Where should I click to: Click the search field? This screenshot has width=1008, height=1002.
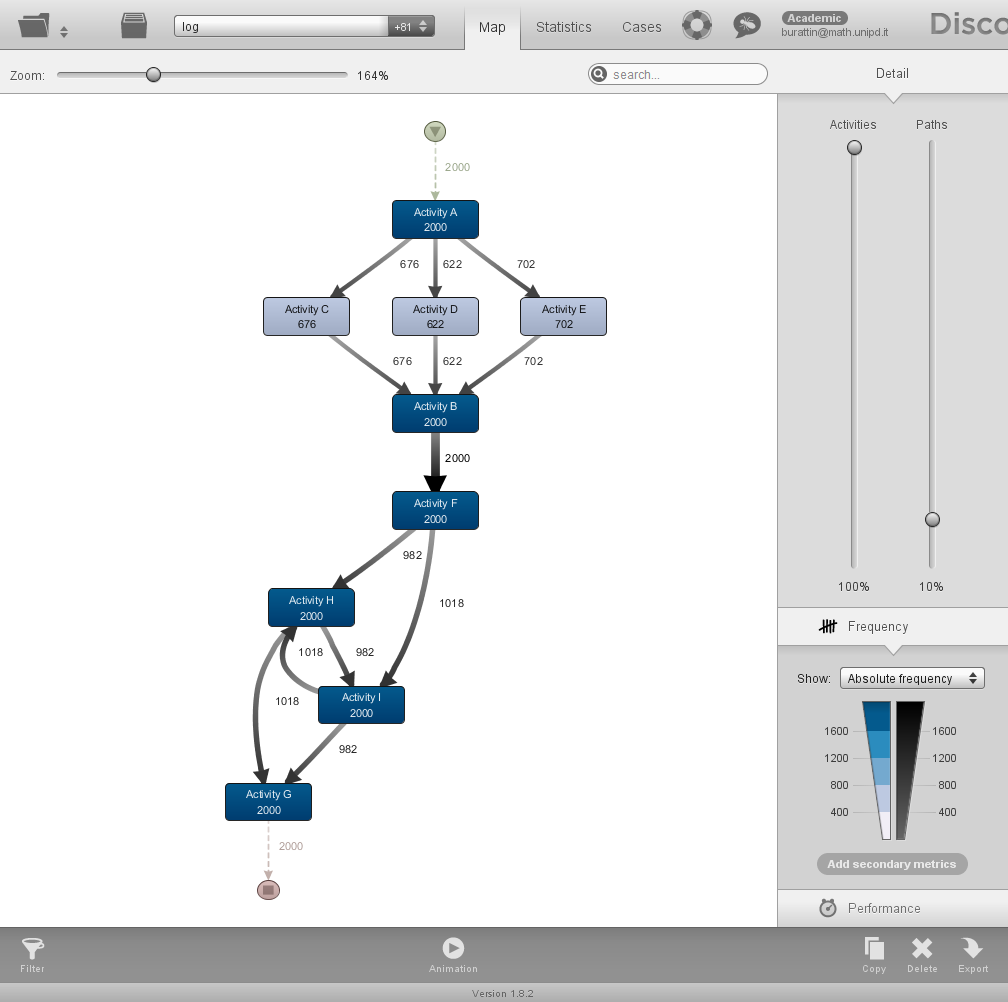[678, 74]
